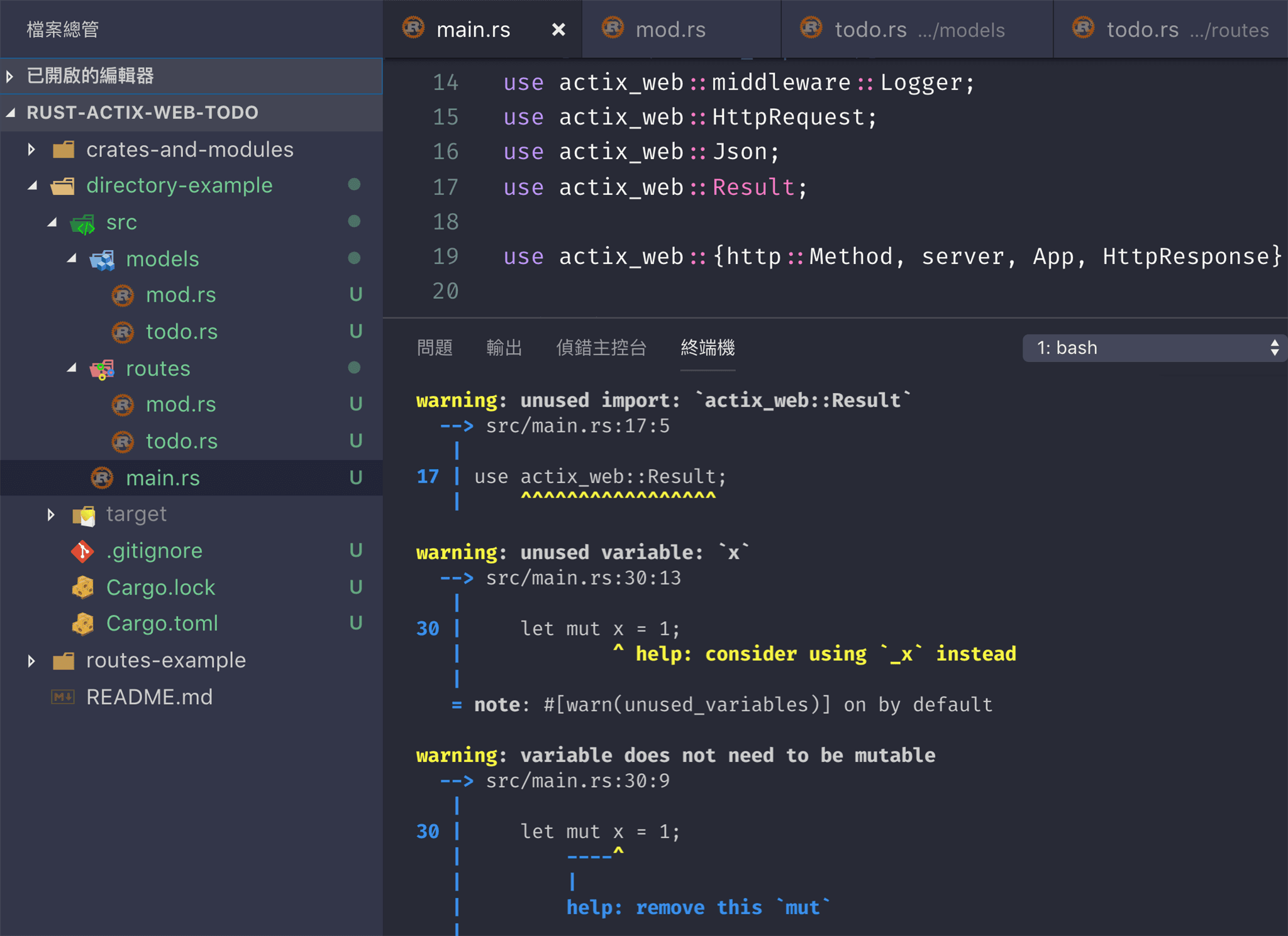Click the routes folder icon in the explorer
The image size is (1288, 936).
102,368
